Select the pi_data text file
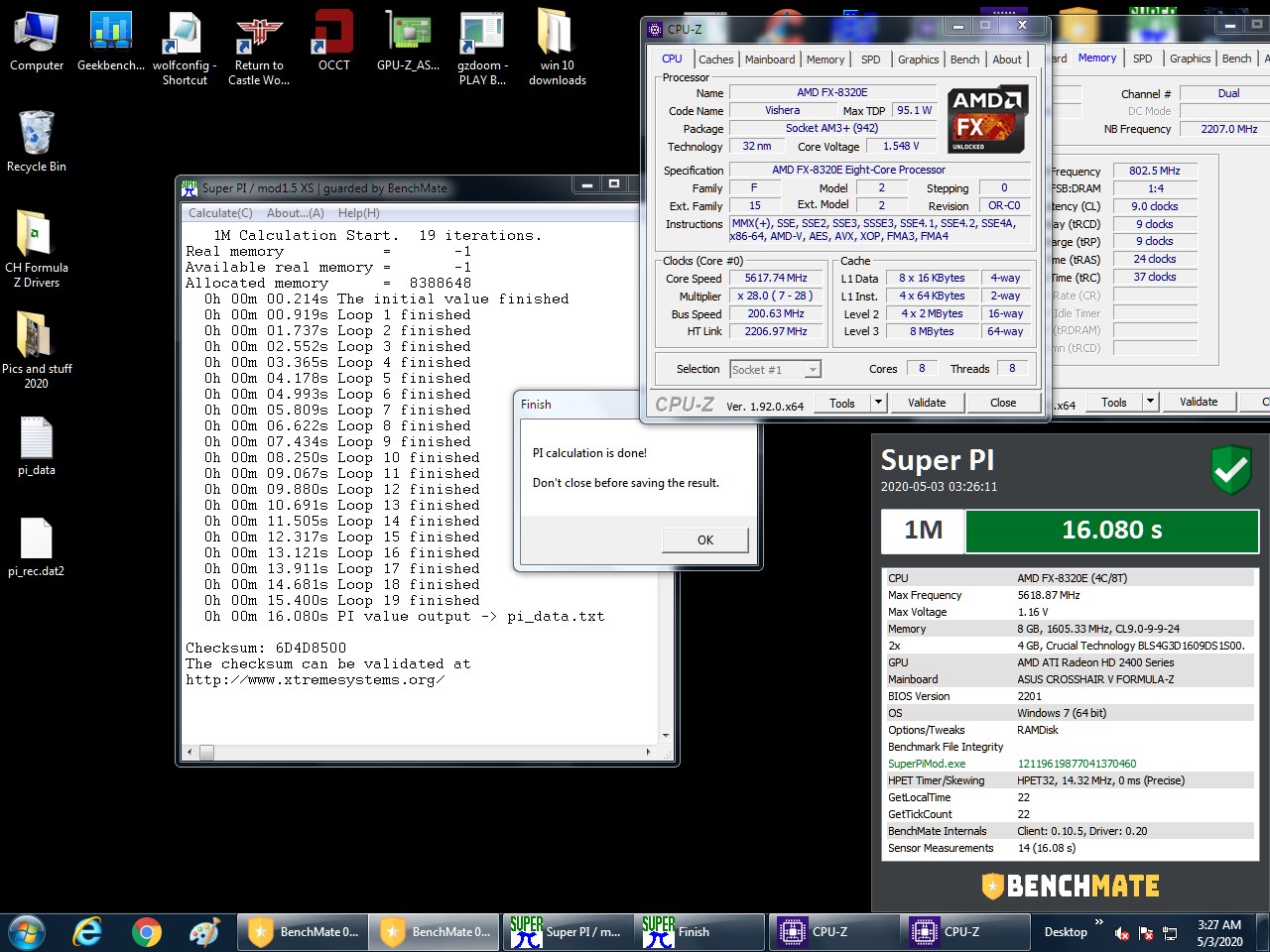1270x952 pixels. pos(37,446)
